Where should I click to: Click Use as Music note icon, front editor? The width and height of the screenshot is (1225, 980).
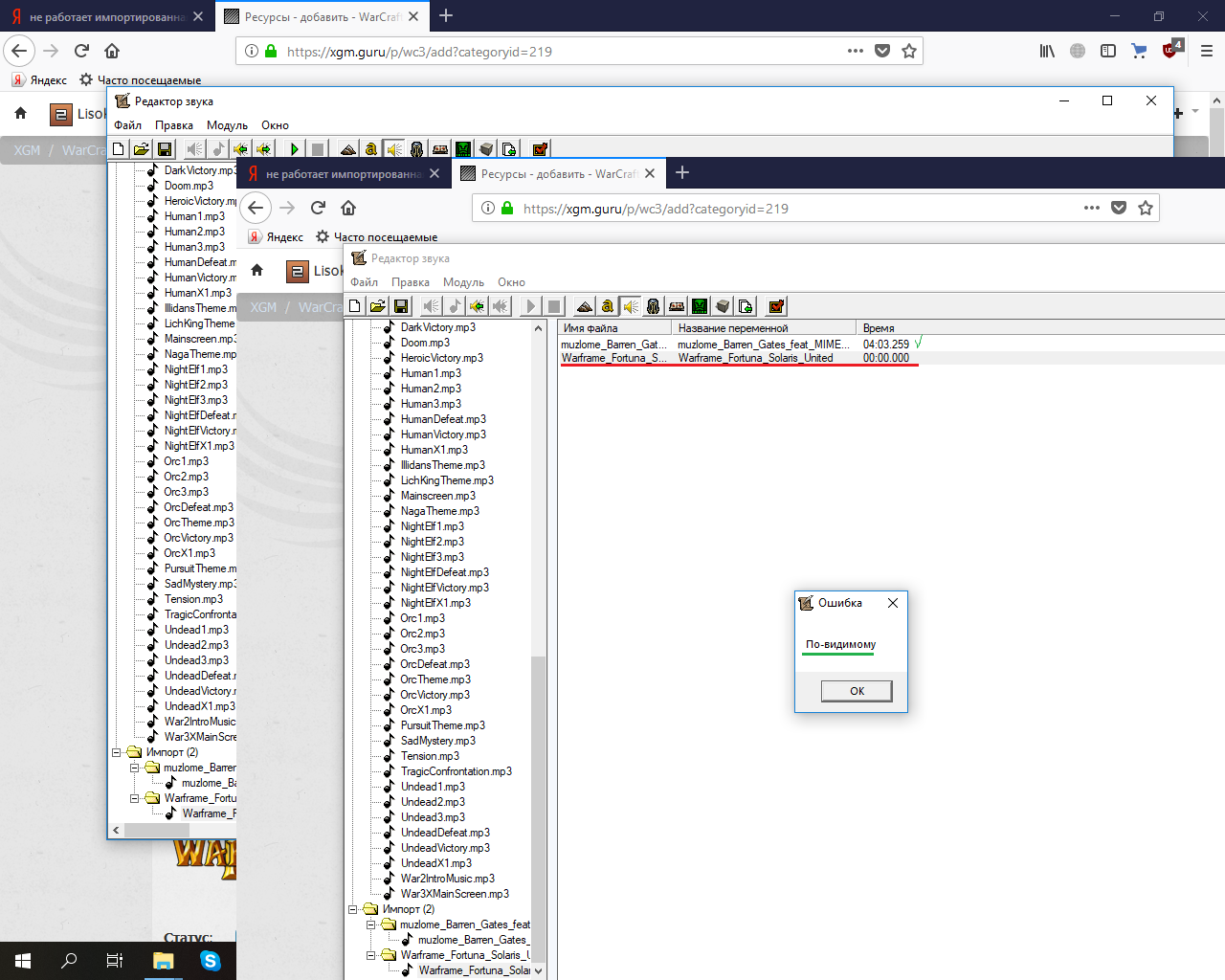point(455,306)
